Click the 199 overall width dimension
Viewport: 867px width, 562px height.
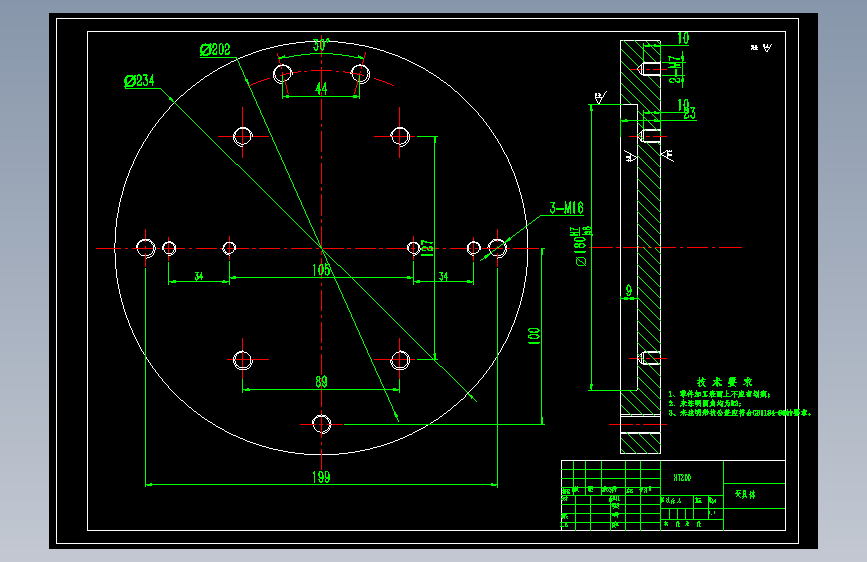click(321, 477)
